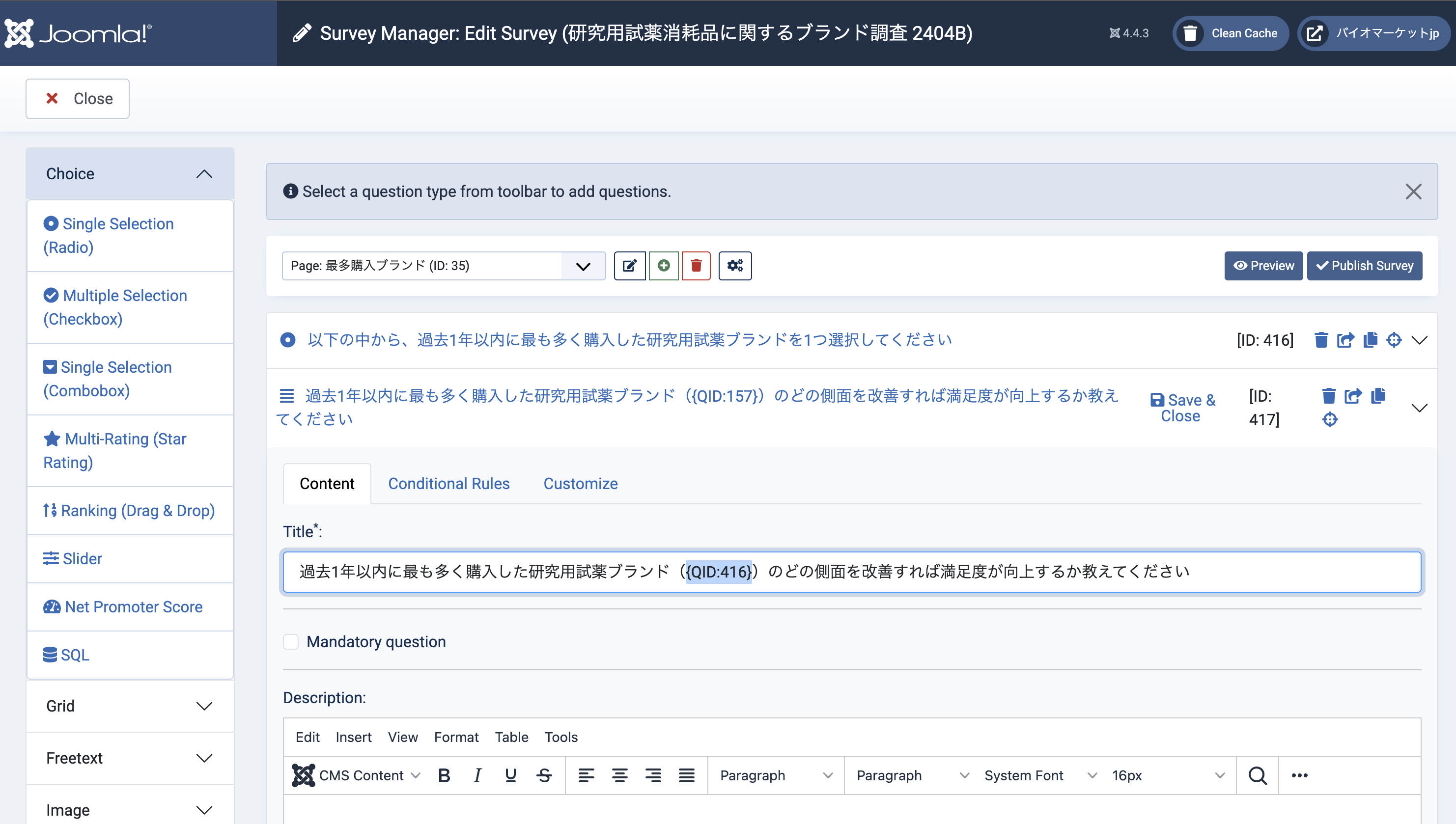
Task: Open page settings gears icon
Action: pos(735,266)
